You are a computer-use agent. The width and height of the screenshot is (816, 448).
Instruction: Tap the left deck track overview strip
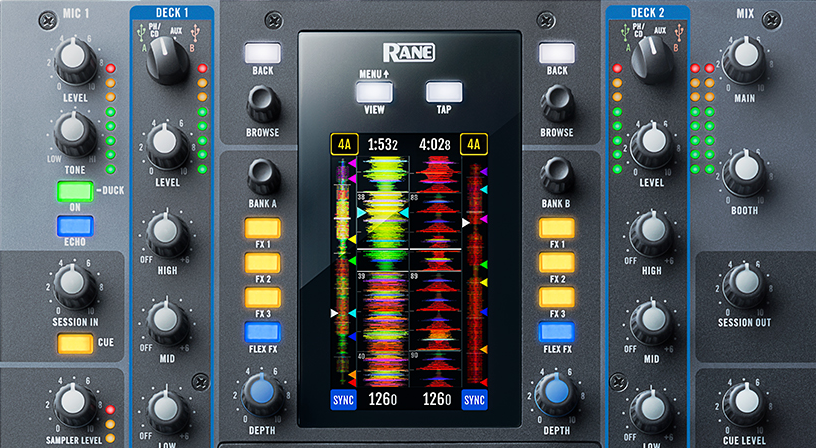(x=343, y=272)
